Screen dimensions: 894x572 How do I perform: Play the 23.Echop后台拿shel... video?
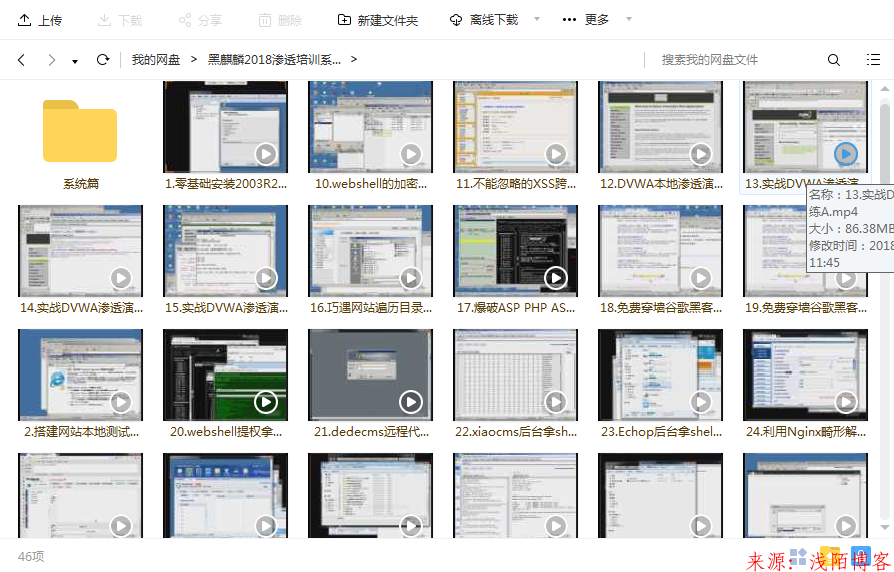pyautogui.click(x=701, y=402)
